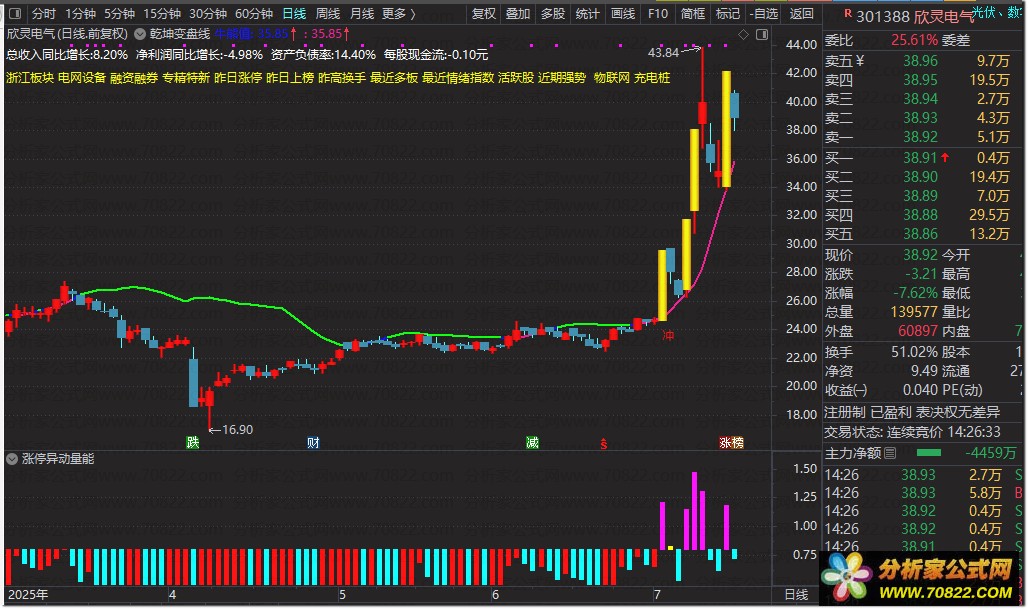Open the 复权 adjustment option

(484, 13)
